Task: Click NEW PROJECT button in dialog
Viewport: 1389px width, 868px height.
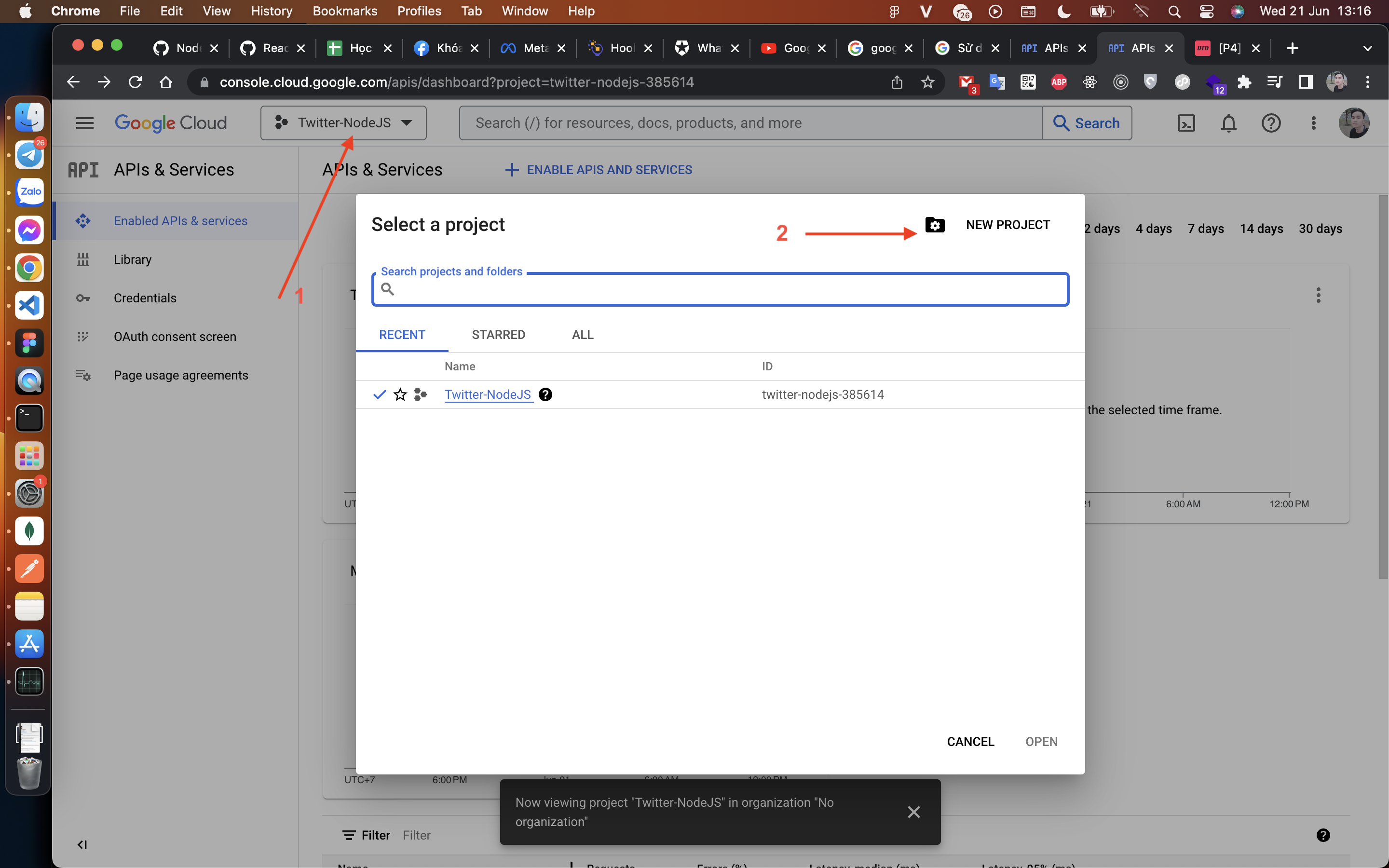Action: coord(1008,224)
